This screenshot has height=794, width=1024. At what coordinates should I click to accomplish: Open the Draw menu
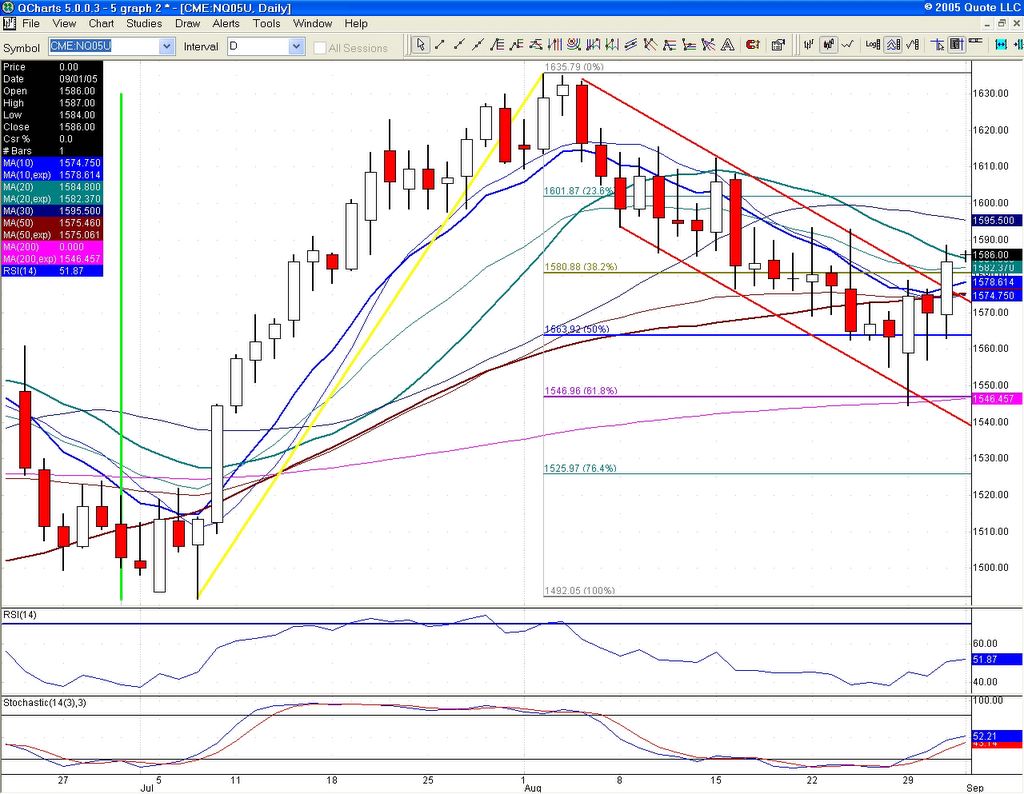pyautogui.click(x=187, y=24)
